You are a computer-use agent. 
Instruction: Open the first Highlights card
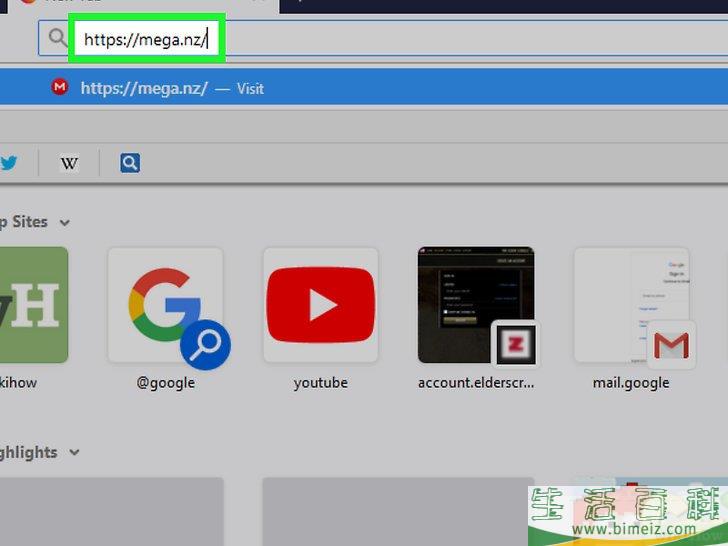111,512
